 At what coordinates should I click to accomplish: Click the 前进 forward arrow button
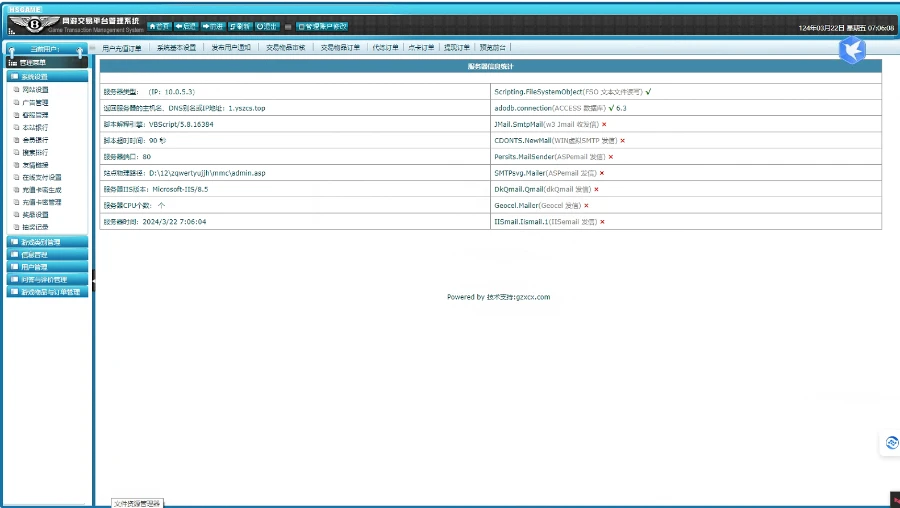(x=213, y=26)
